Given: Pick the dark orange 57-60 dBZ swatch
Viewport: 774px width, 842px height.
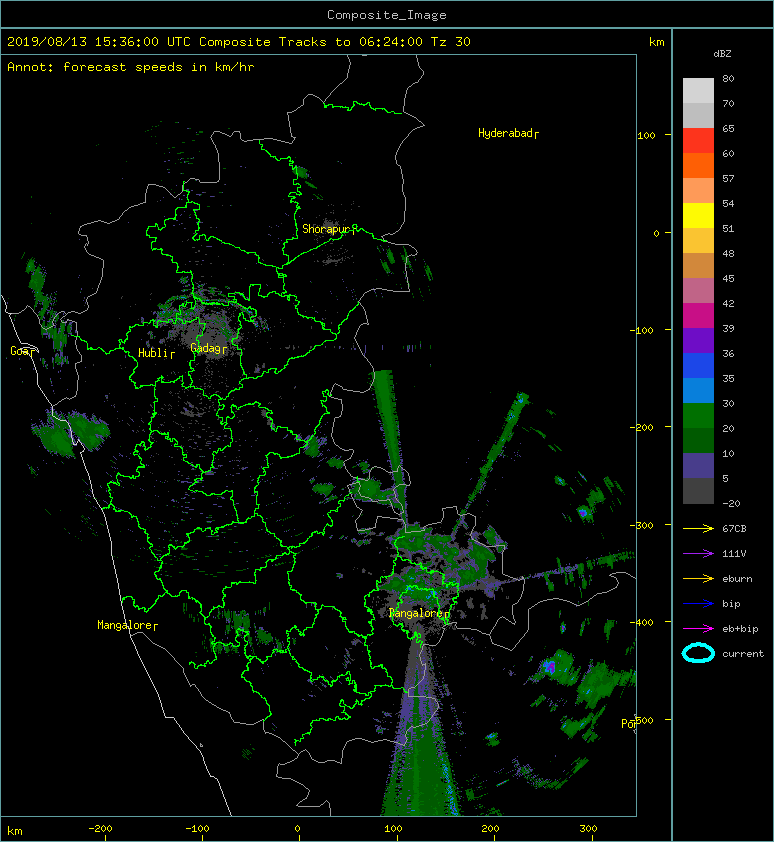Looking at the screenshot, I should pyautogui.click(x=698, y=165).
